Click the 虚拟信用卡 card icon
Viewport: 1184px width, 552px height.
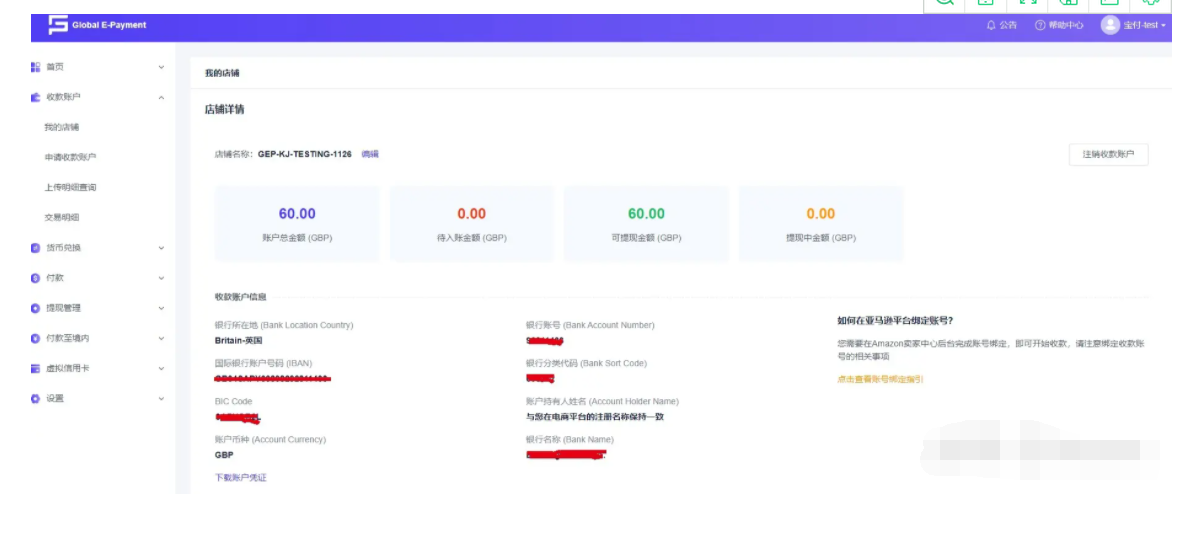(35, 369)
